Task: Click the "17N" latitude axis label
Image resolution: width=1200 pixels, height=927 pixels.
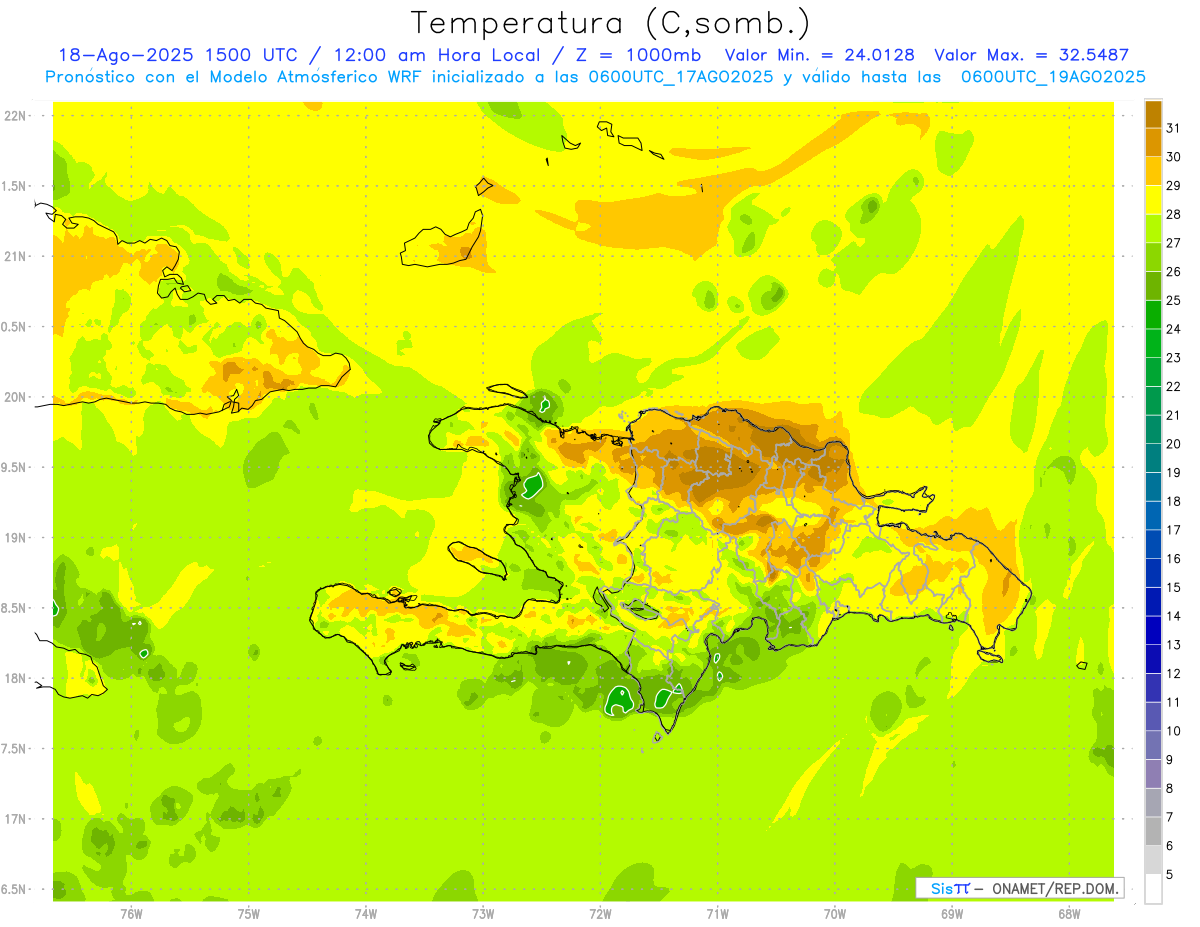Action: click(15, 819)
